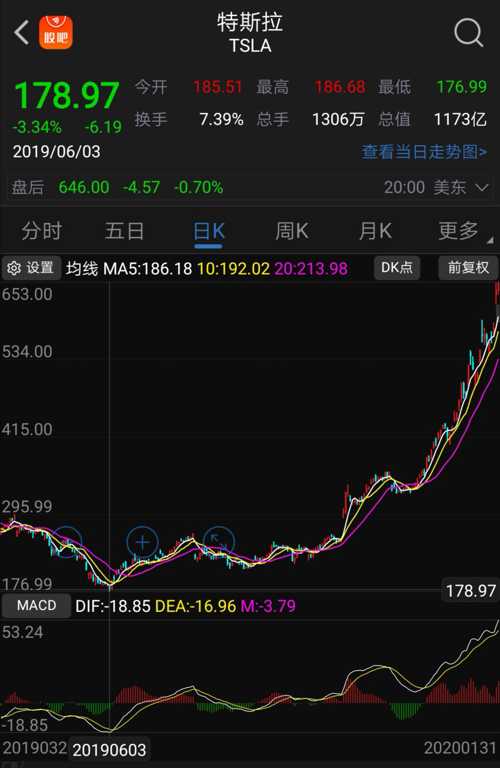Expand the 美东 timezone dropdown chevron

[482, 187]
